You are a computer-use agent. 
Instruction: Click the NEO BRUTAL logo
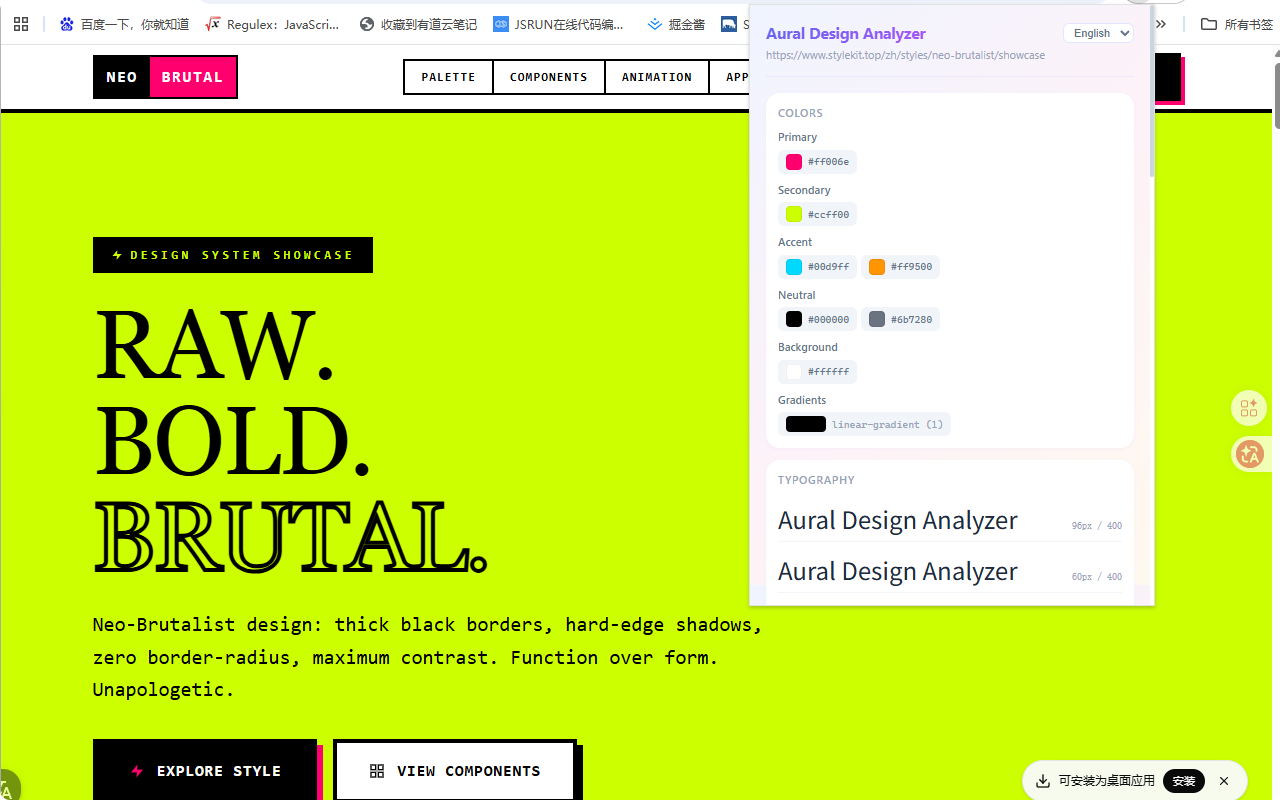click(x=165, y=77)
